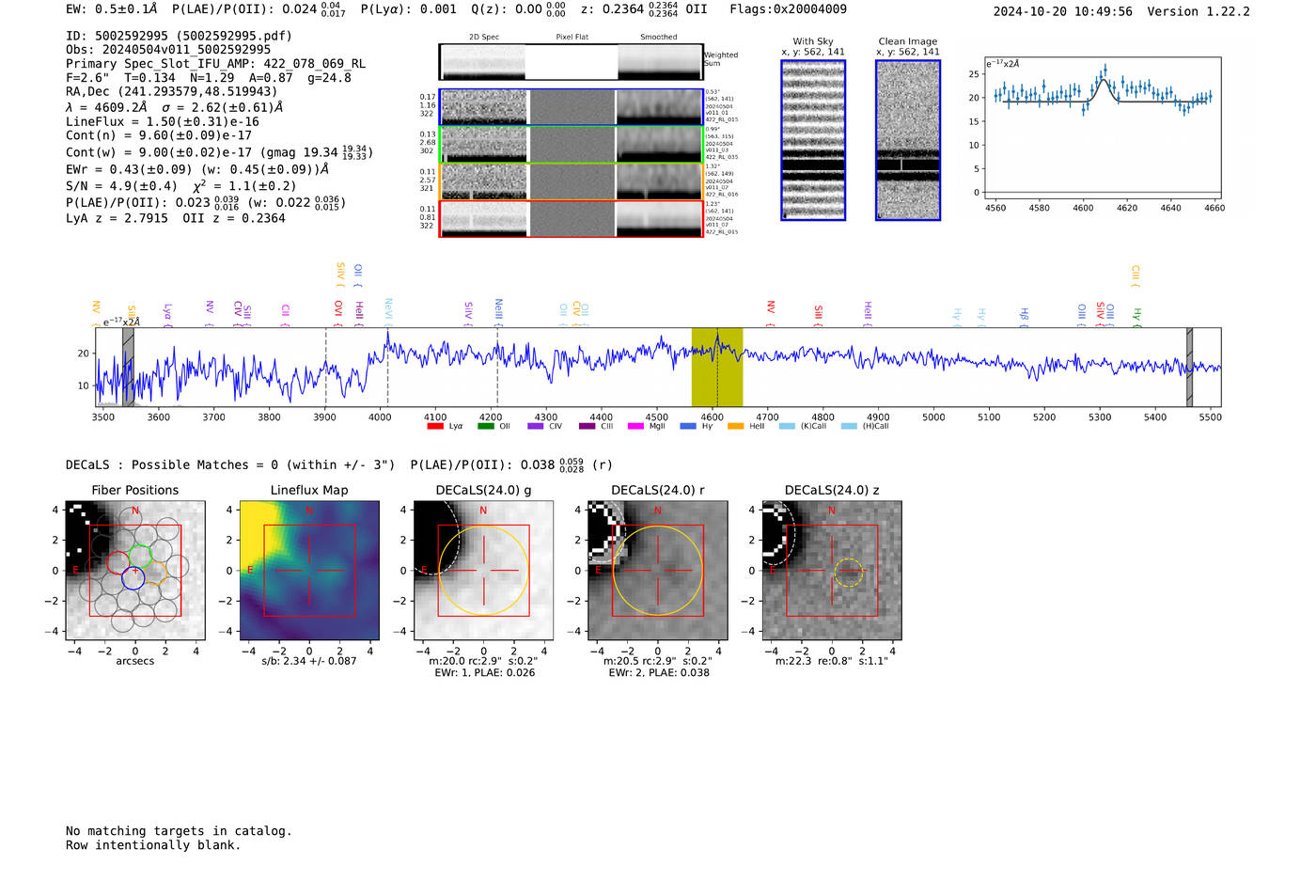Image resolution: width=1316 pixels, height=896 pixels.
Task: Click the RA,Dec coordinates text
Action: pos(172,92)
